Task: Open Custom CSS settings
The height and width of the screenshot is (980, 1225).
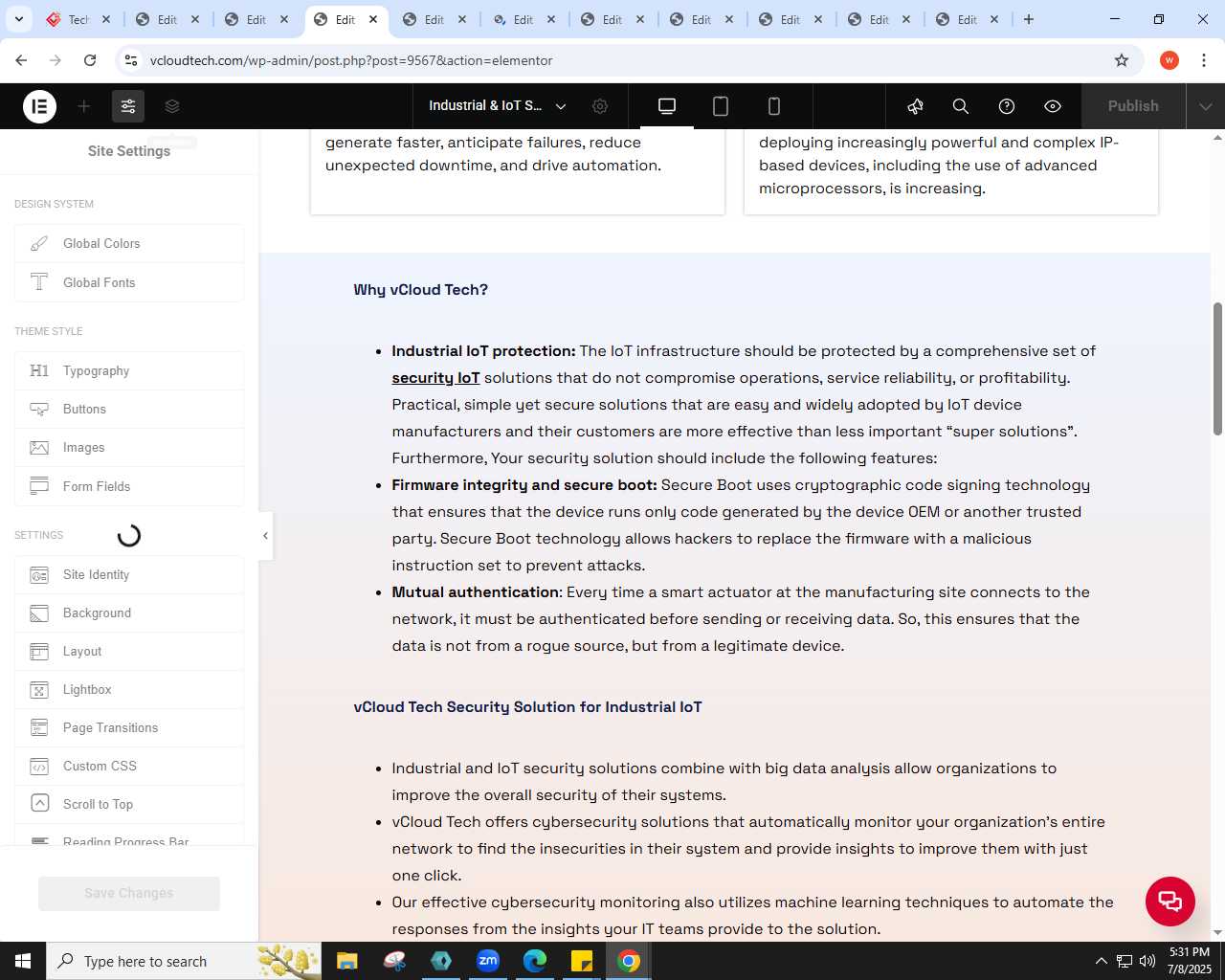Action: 129,766
